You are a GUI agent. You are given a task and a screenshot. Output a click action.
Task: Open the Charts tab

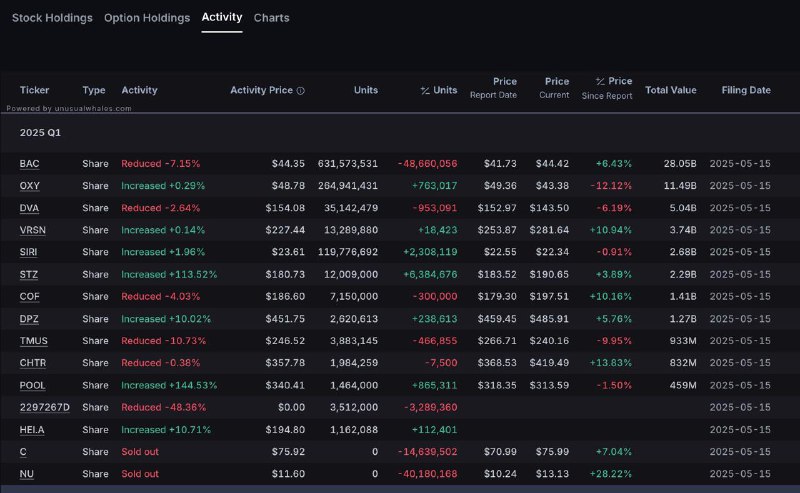tap(271, 18)
